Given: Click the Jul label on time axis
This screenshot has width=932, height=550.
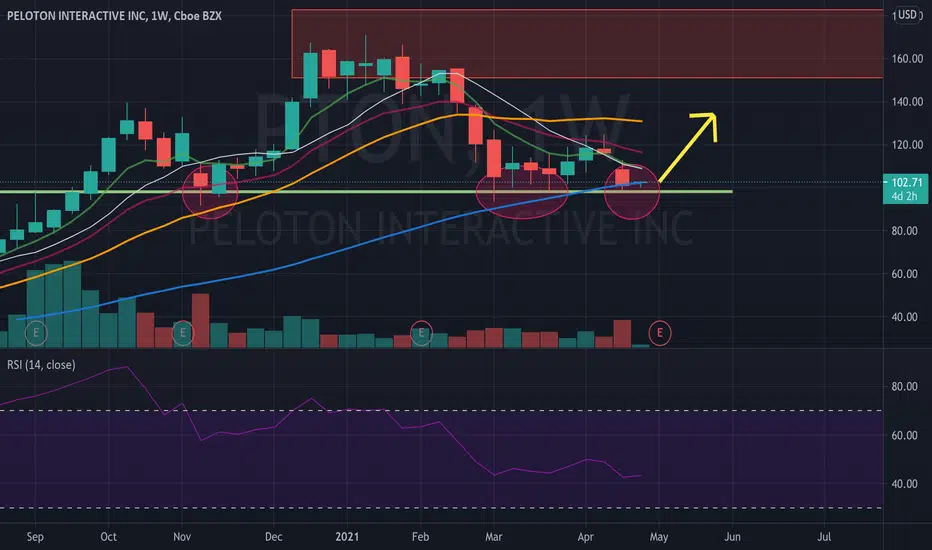Looking at the screenshot, I should pyautogui.click(x=824, y=537).
